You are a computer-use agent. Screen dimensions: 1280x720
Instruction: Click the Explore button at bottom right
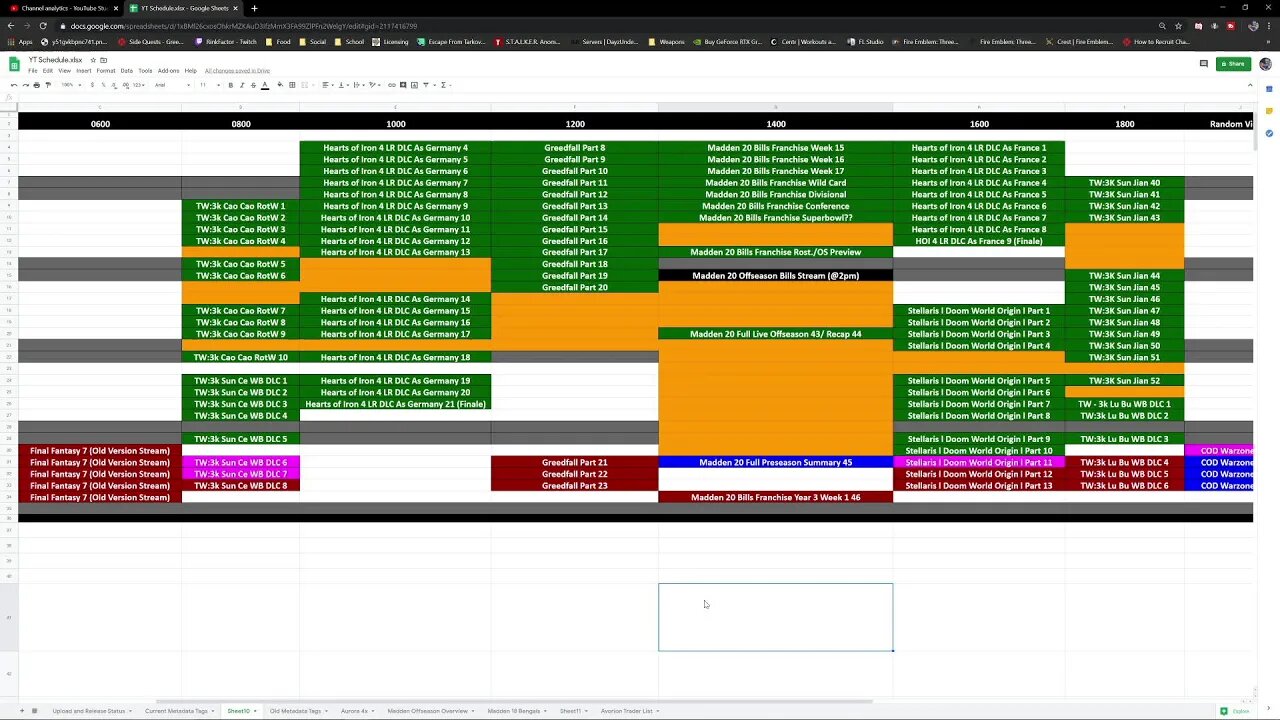point(1236,711)
